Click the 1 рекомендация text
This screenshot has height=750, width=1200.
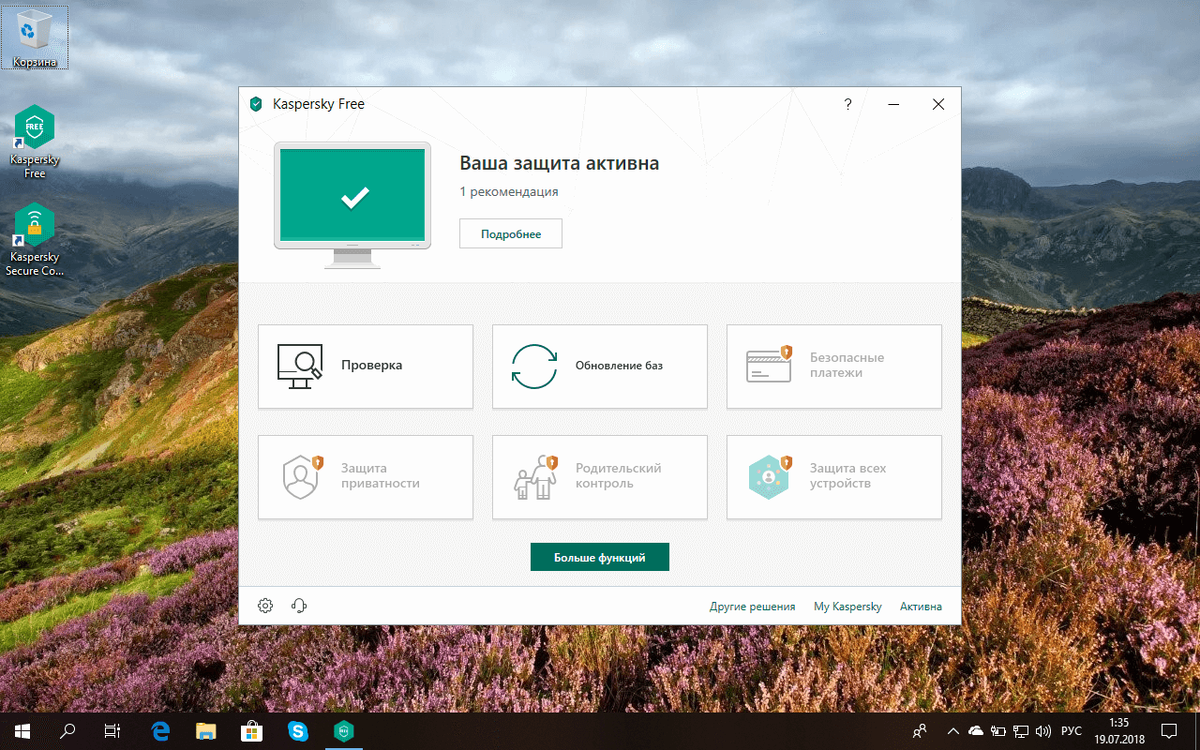point(509,191)
